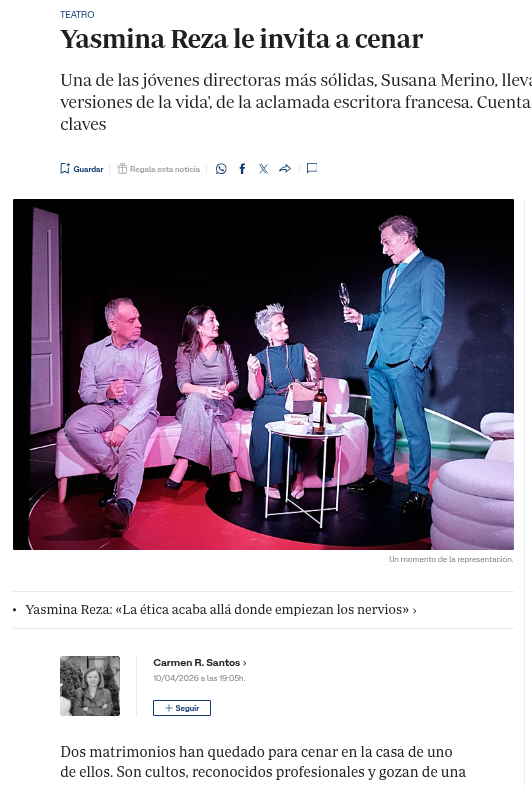Share the article on X
This screenshot has height=786, width=532.
263,169
